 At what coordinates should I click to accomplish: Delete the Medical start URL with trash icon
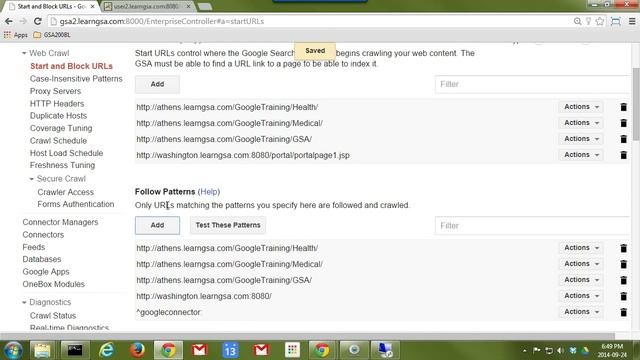[x=623, y=123]
